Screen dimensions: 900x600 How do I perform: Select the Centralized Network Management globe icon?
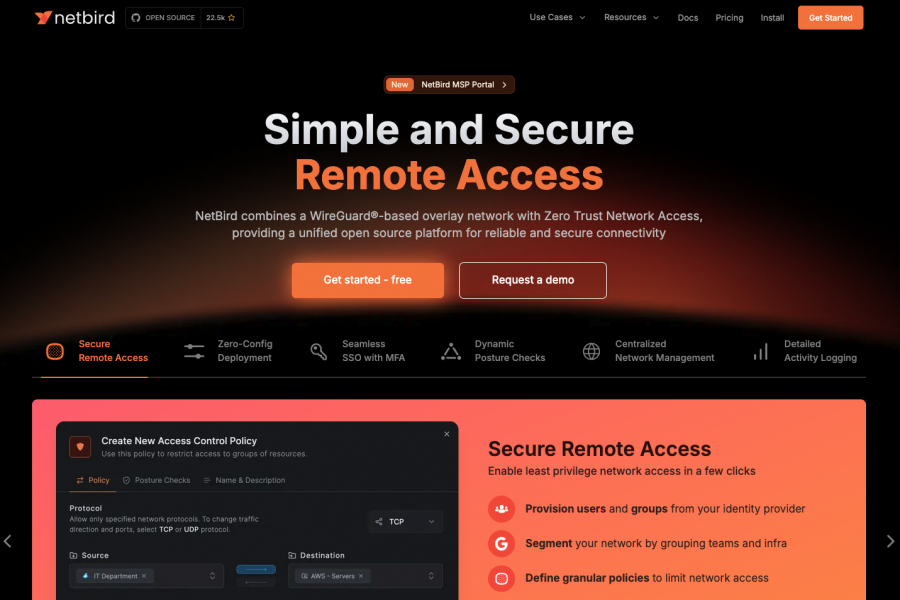[591, 351]
